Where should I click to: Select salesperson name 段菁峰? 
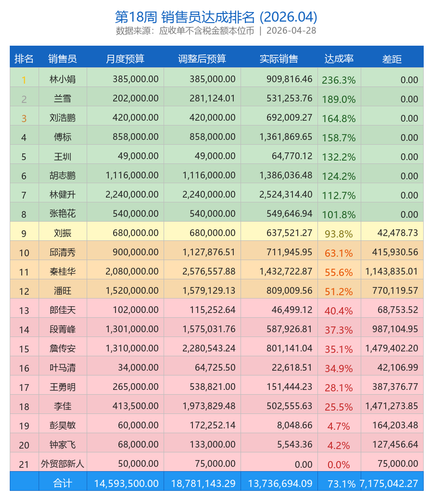[62, 329]
